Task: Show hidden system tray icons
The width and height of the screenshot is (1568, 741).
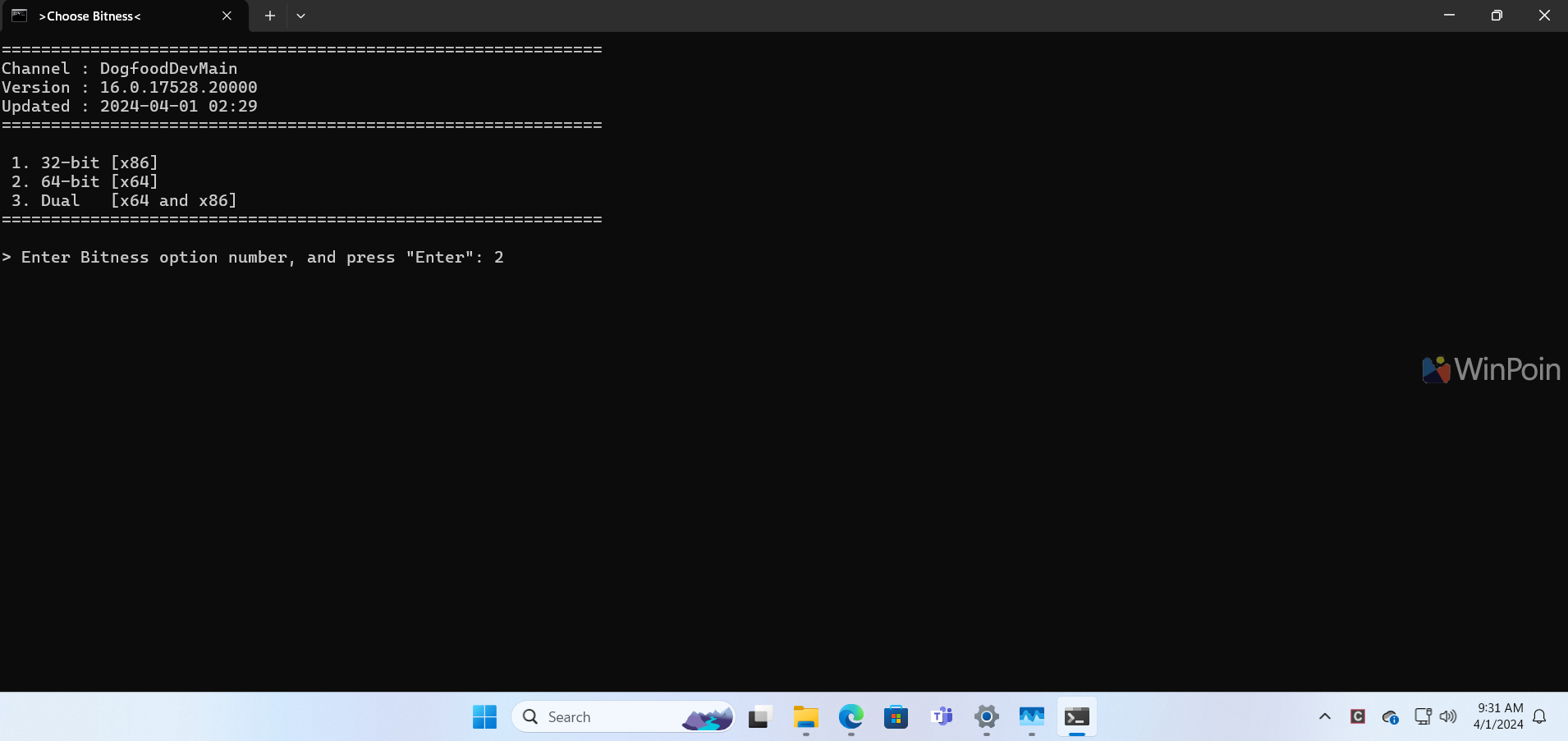Action: tap(1325, 716)
